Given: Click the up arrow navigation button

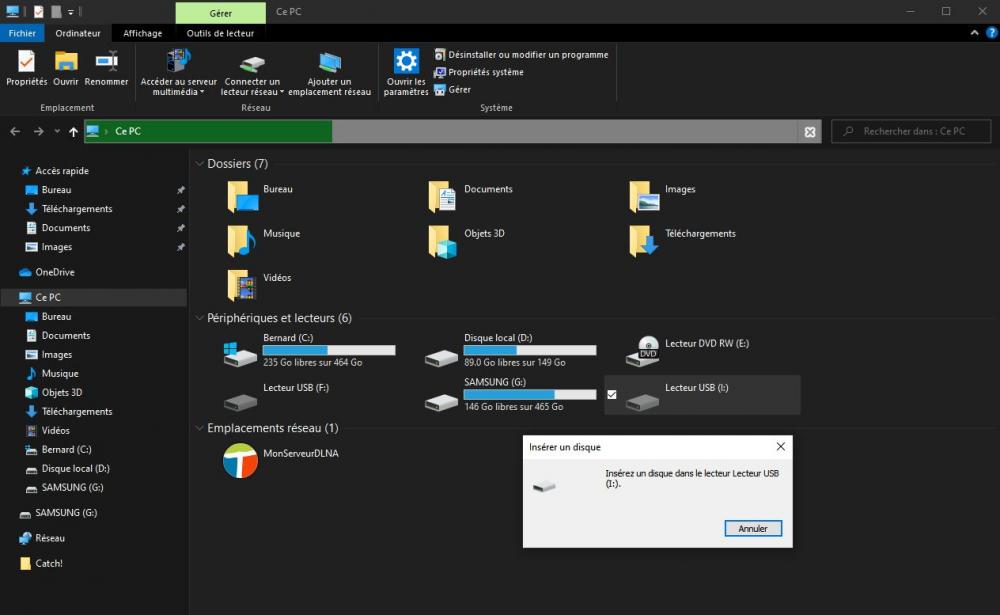Looking at the screenshot, I should pyautogui.click(x=74, y=132).
